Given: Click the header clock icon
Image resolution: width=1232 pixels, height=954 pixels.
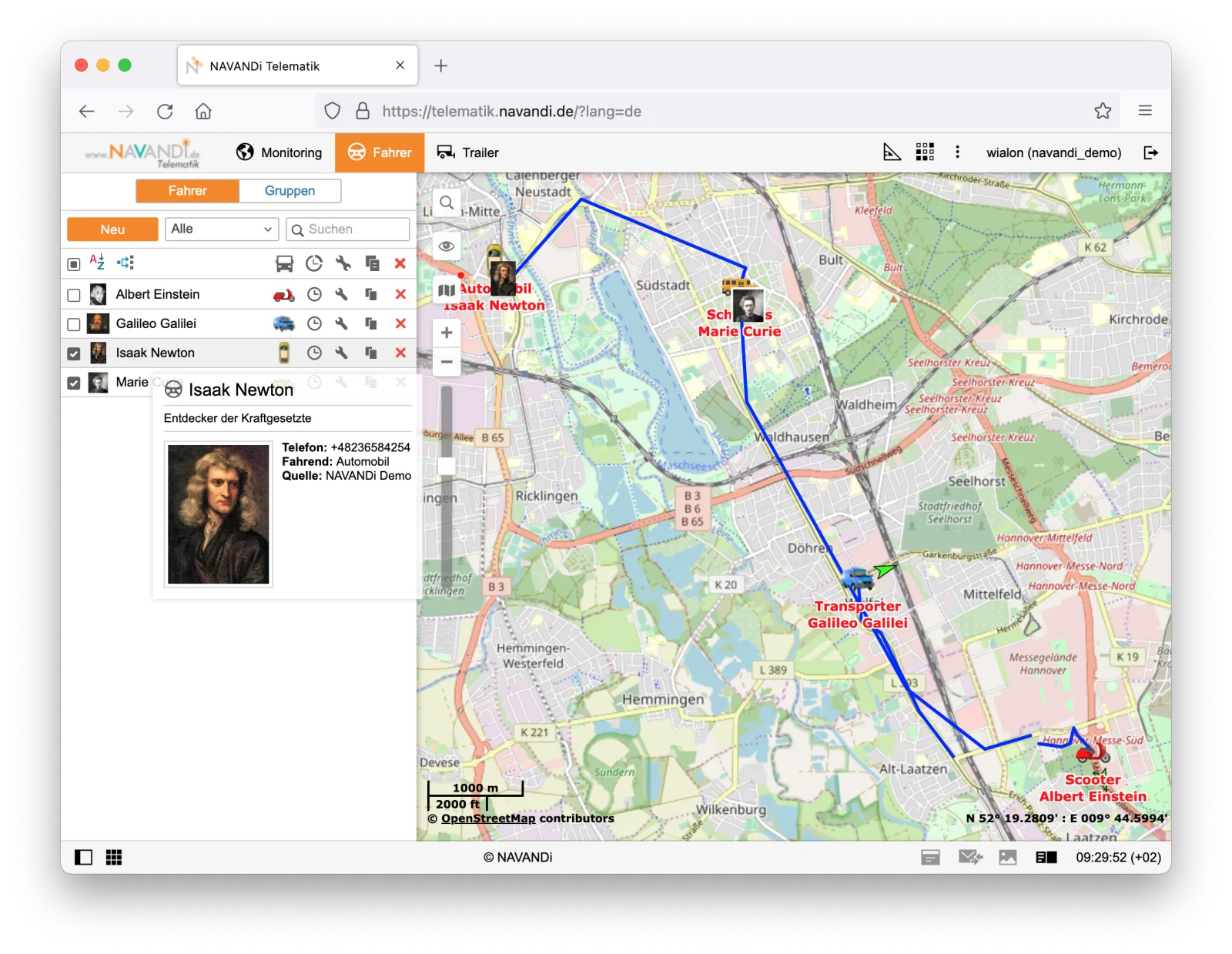Looking at the screenshot, I should [x=314, y=263].
